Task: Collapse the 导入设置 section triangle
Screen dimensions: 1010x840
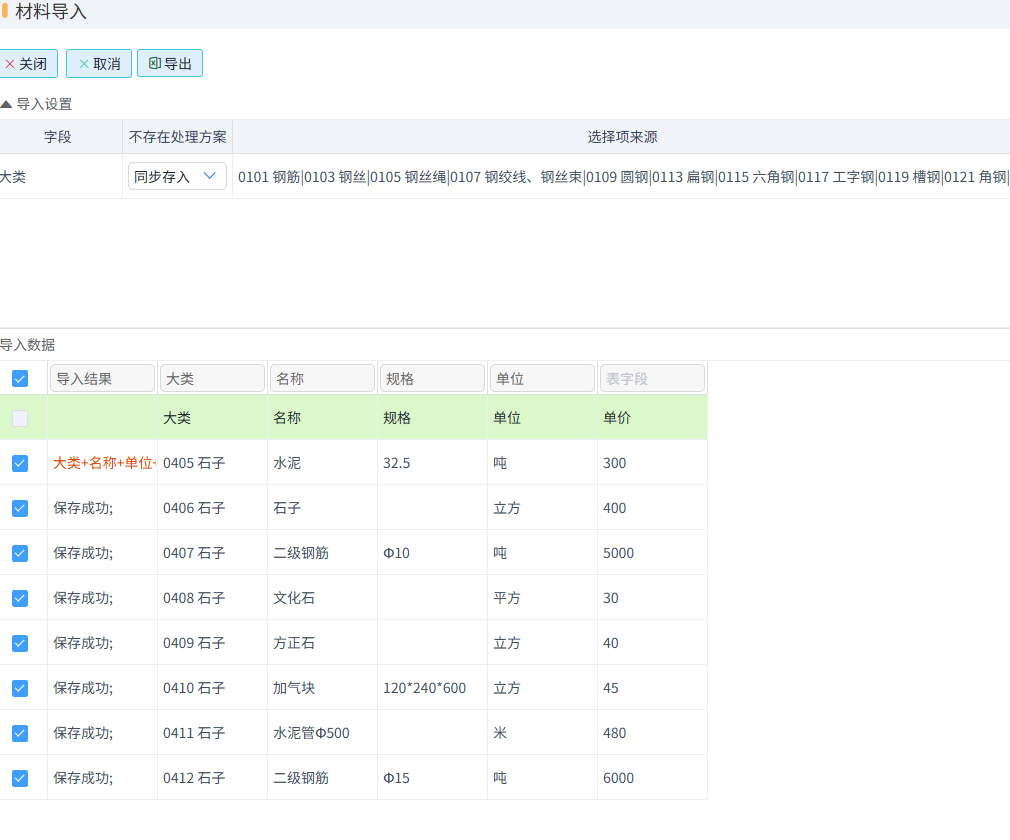Action: (x=6, y=104)
